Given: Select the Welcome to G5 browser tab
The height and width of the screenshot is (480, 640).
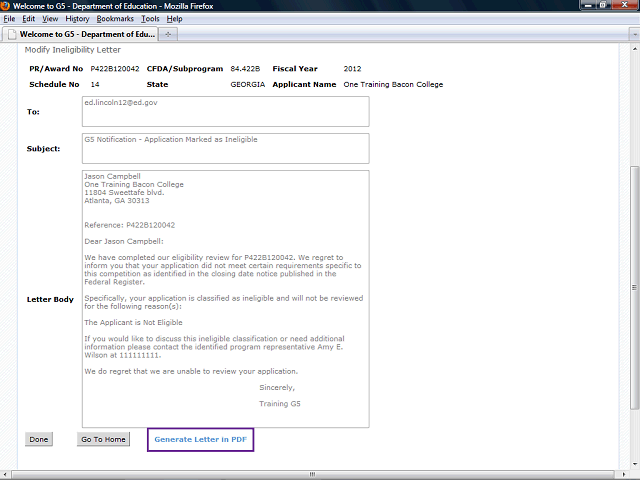Looking at the screenshot, I should pos(80,34).
